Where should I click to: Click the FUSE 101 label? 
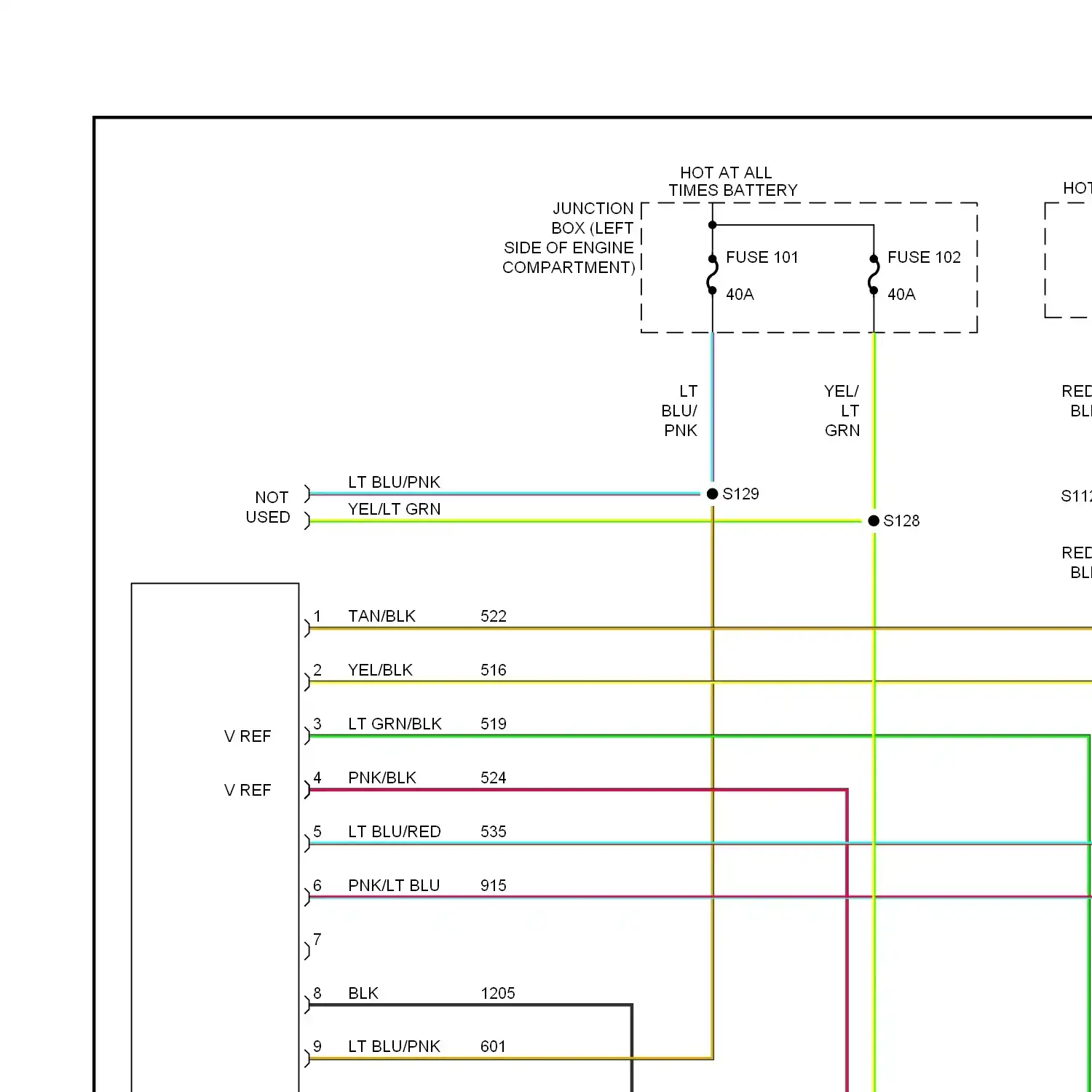tap(761, 258)
